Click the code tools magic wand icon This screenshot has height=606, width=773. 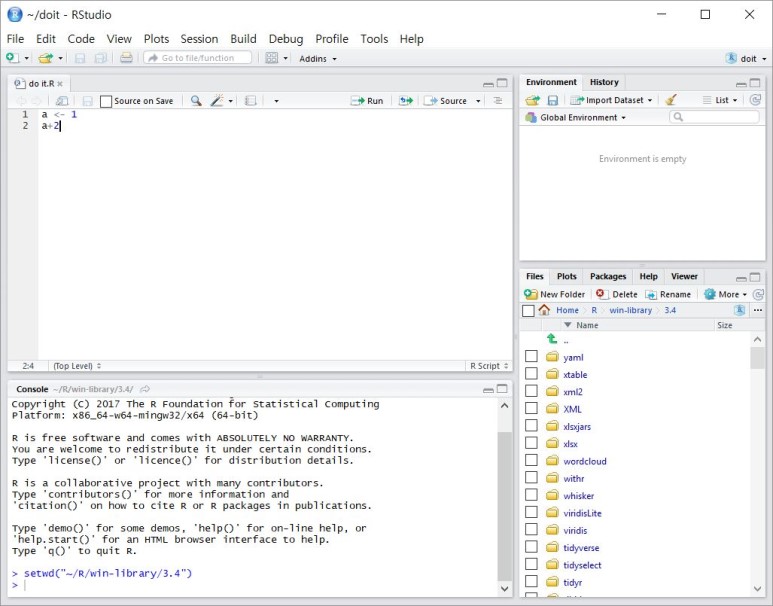point(217,101)
